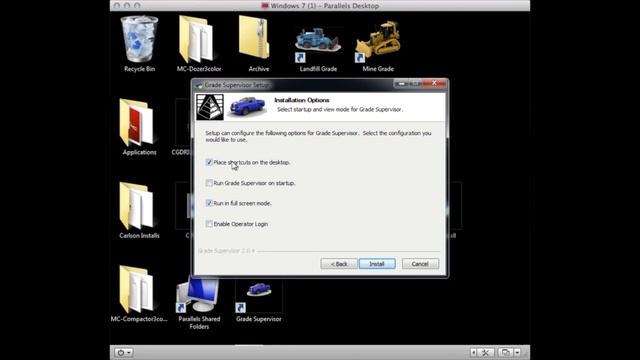Select the Archive zip folder icon

click(x=254, y=39)
